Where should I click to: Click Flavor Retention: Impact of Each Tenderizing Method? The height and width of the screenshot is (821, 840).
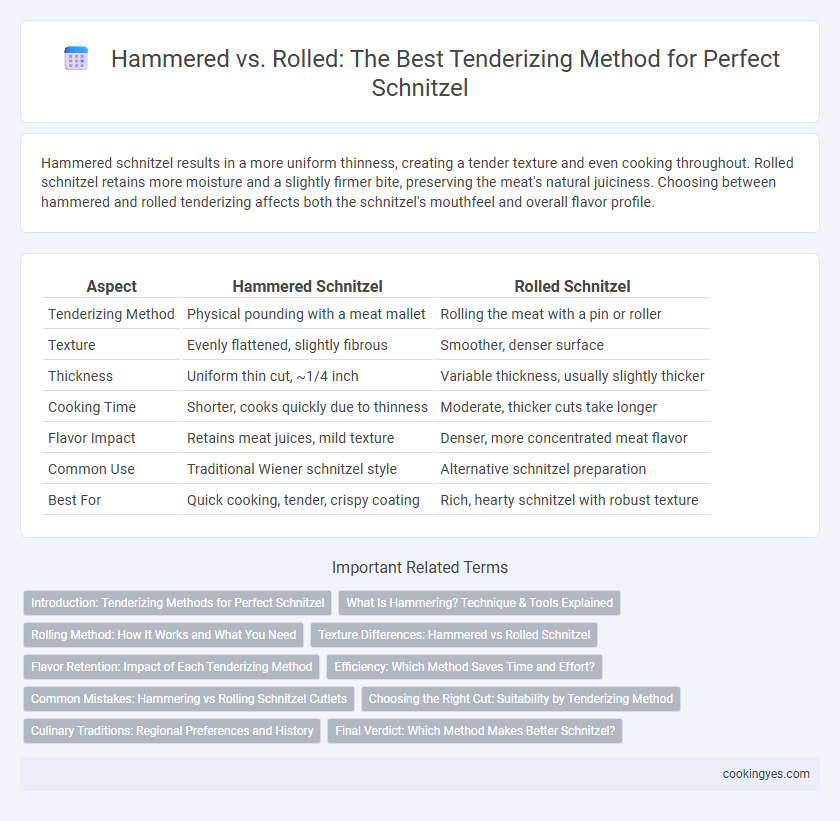171,667
